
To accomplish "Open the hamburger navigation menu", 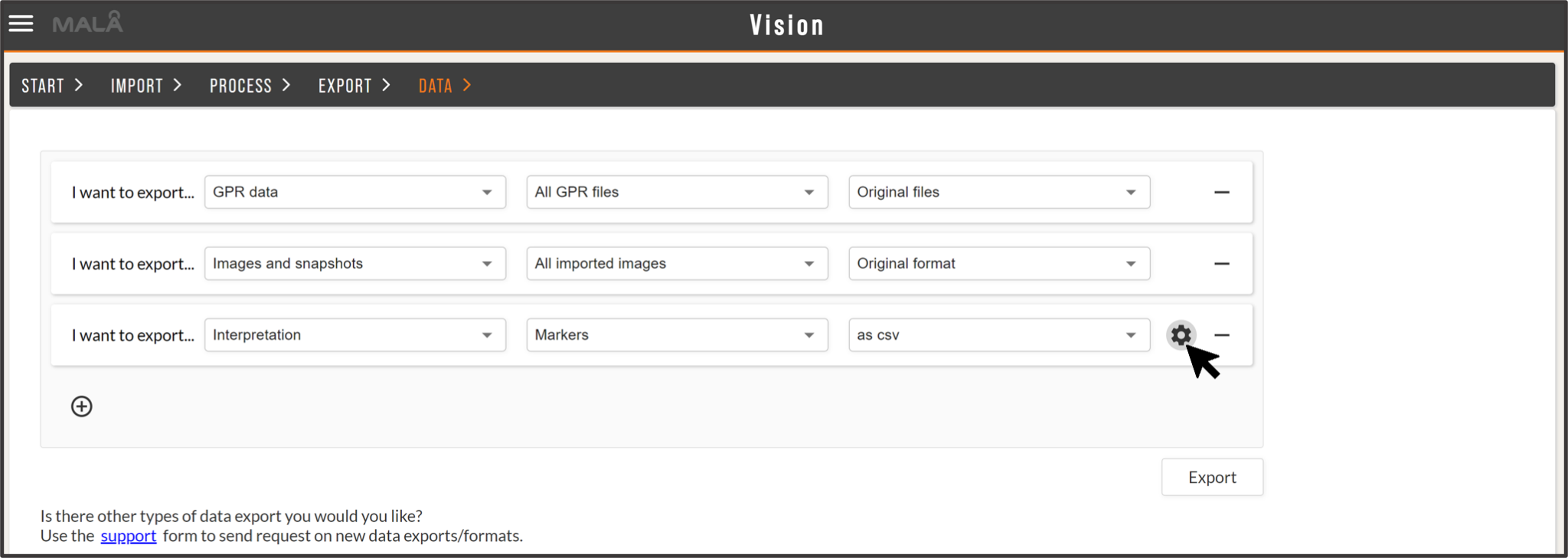I will (x=21, y=23).
